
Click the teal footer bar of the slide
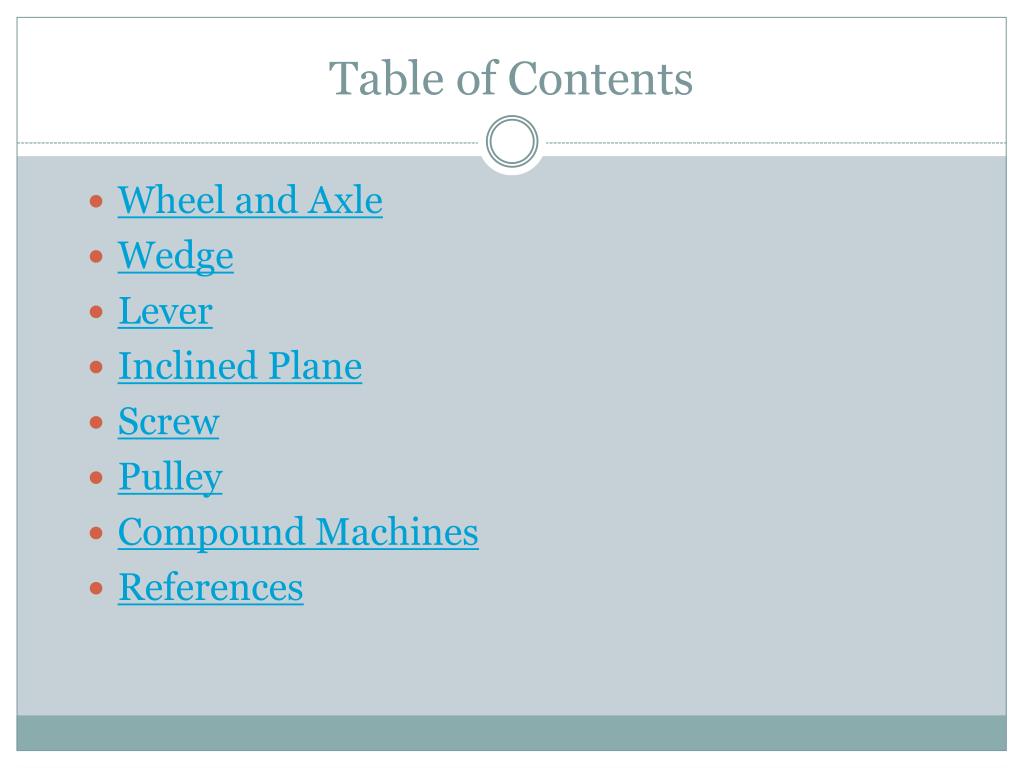tap(511, 733)
